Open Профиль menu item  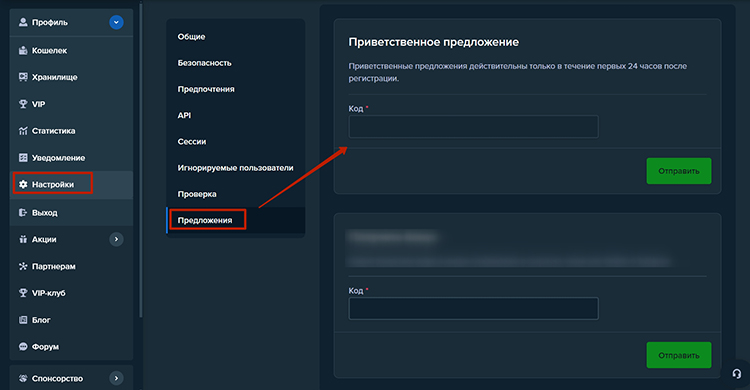click(x=71, y=22)
